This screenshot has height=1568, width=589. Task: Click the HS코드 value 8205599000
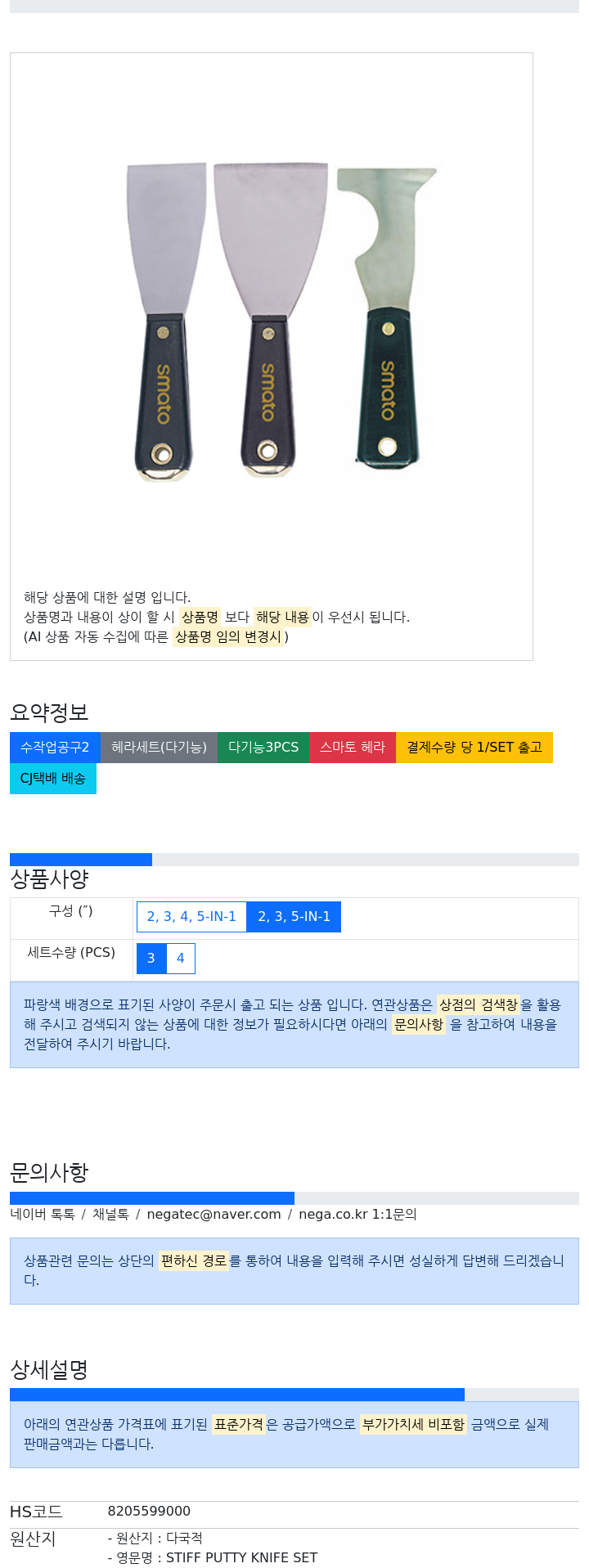(x=149, y=1512)
